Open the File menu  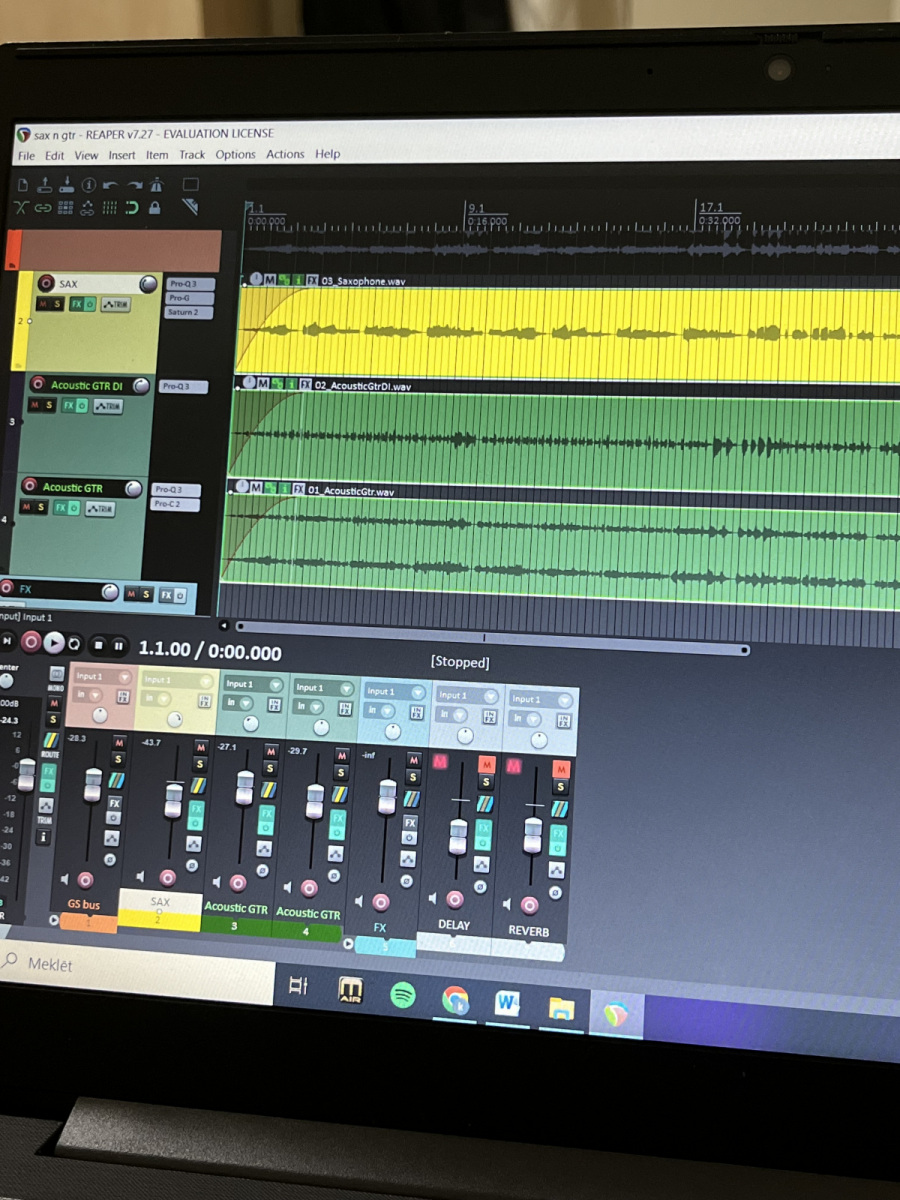point(26,156)
